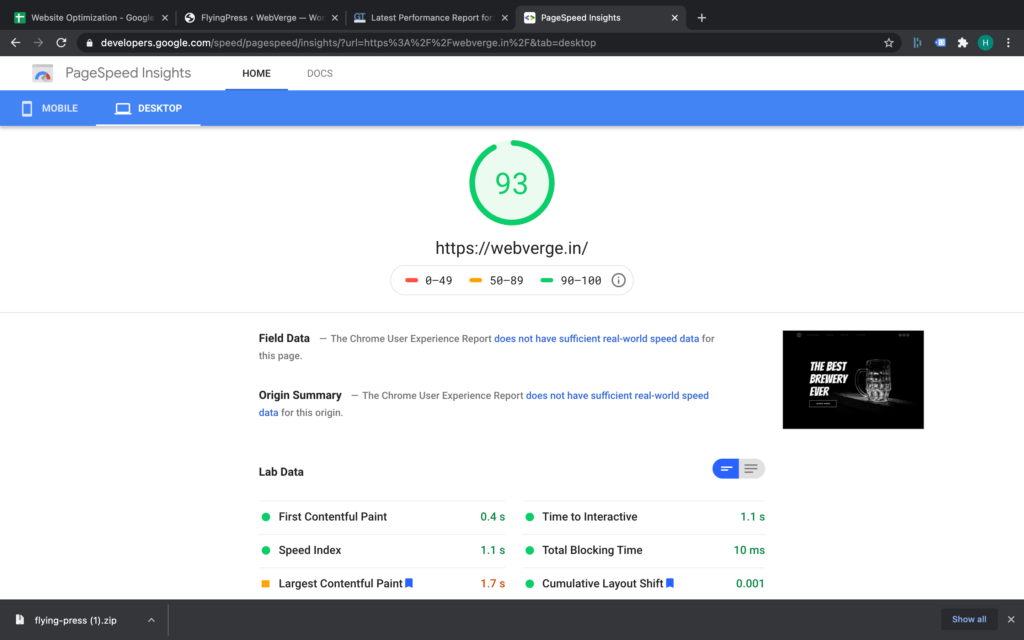Switch to compact metrics view in Lab Data
The height and width of the screenshot is (640, 1024).
(x=725, y=468)
